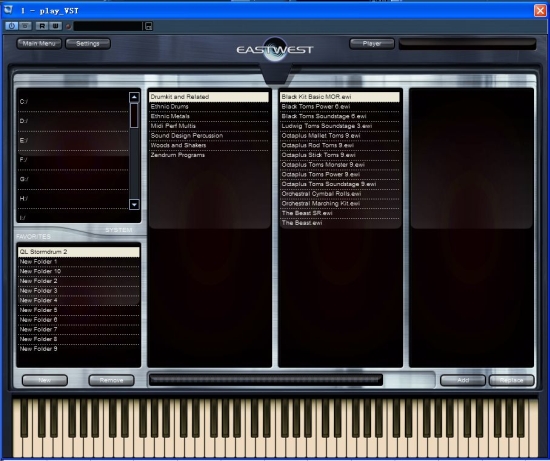Screen dimensions: 550x461
Task: Click the Replace instrument button
Action: click(x=512, y=380)
